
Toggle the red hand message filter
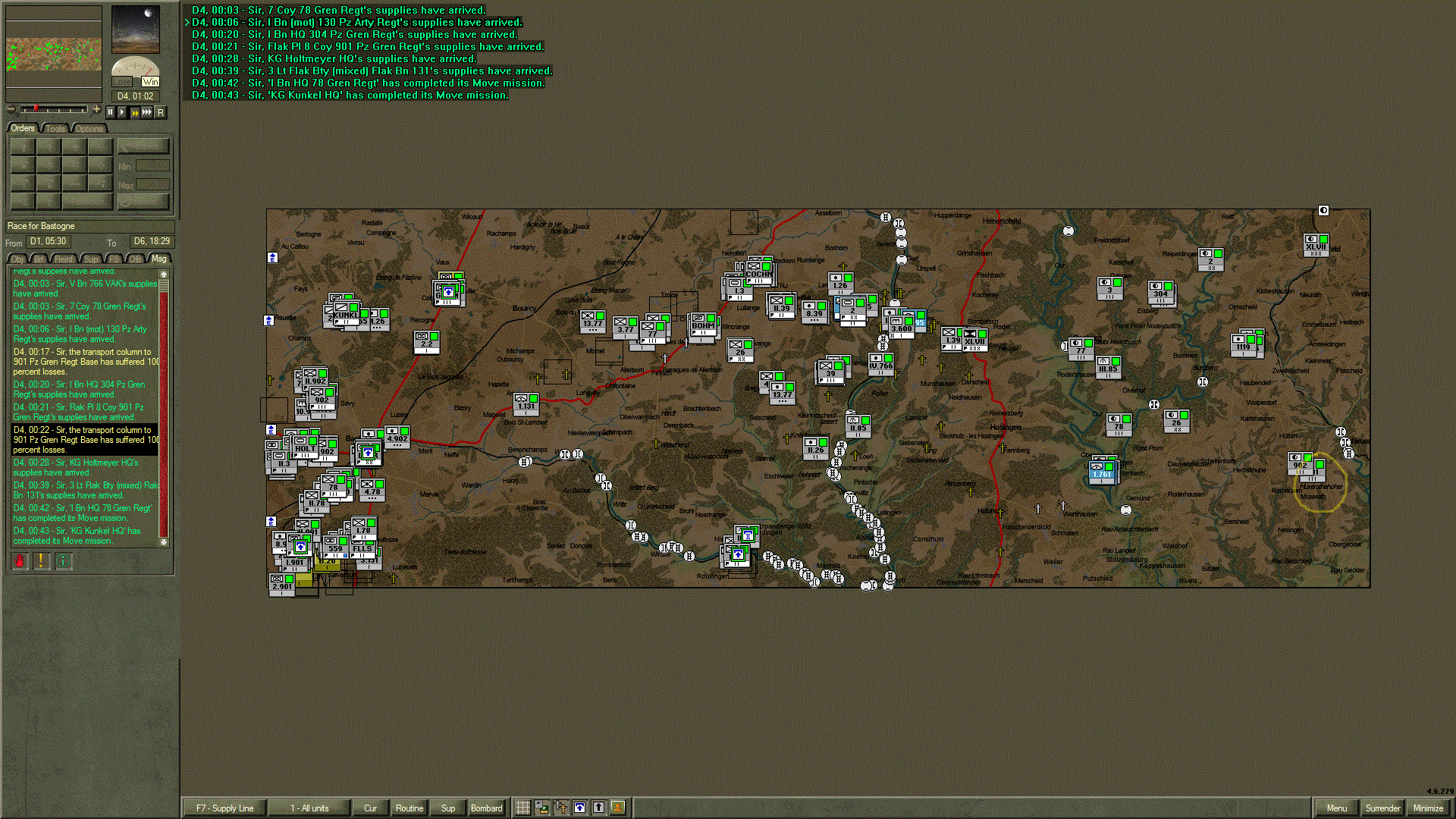coord(20,561)
